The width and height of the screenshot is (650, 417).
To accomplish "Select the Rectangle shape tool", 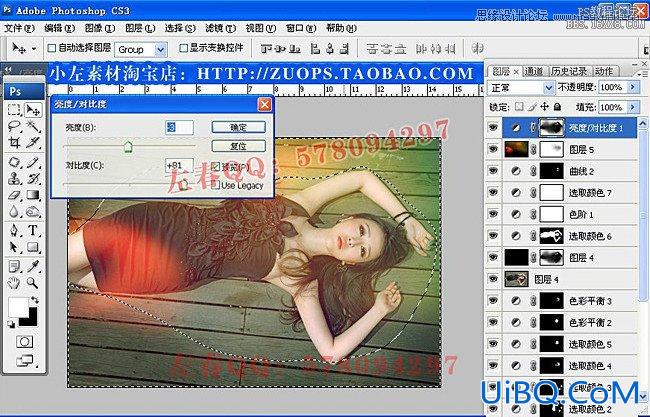I will click(33, 247).
